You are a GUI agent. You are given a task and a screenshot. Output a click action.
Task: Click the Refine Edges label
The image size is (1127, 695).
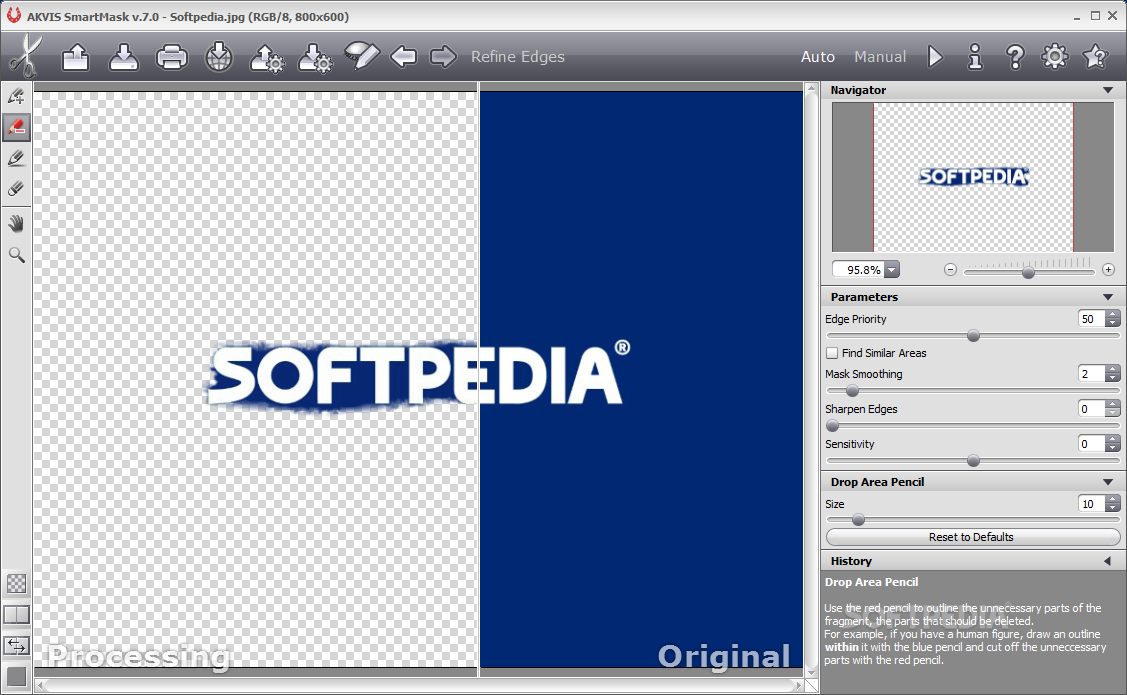coord(518,57)
